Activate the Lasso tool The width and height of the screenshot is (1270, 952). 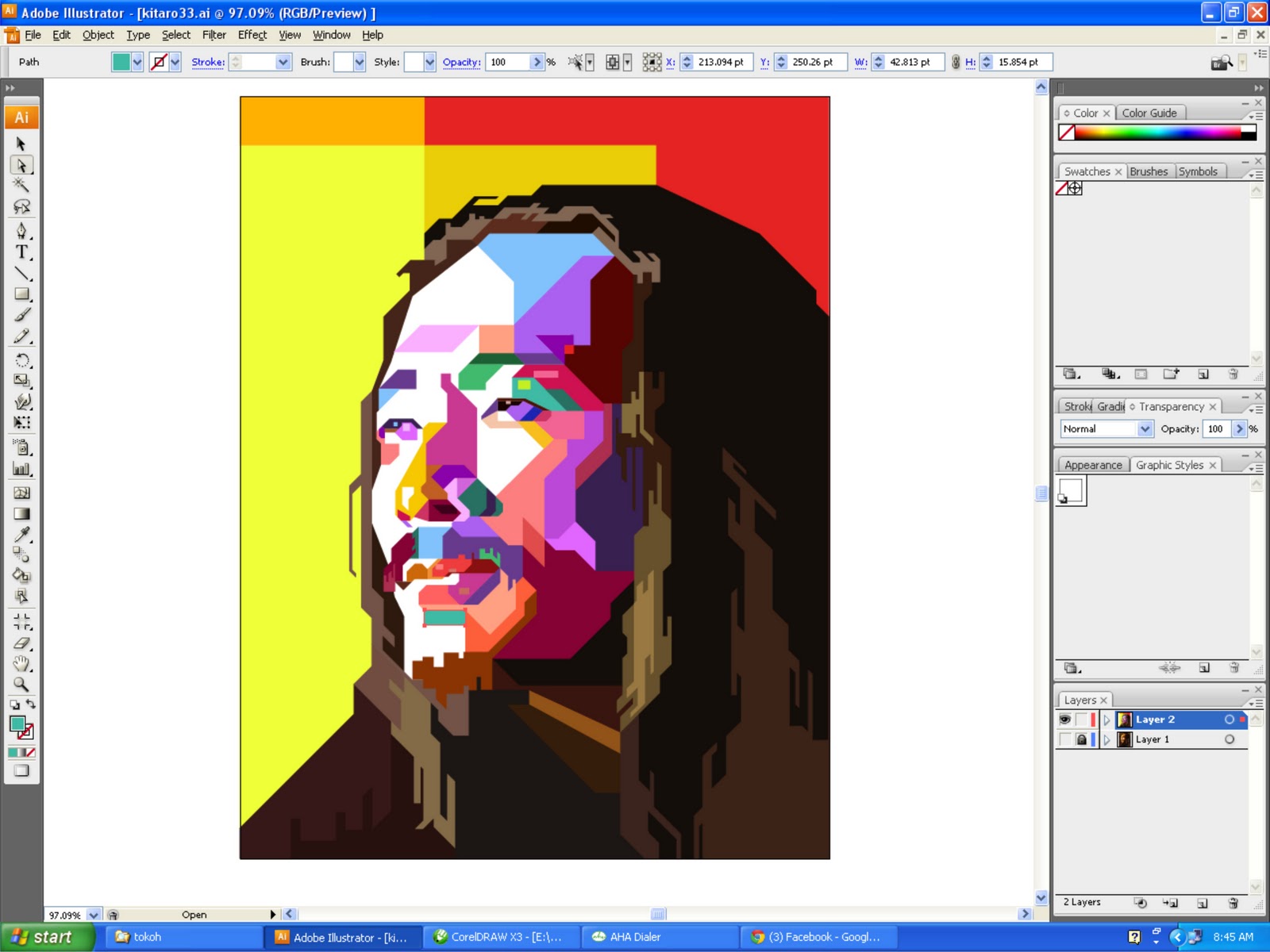tap(21, 207)
